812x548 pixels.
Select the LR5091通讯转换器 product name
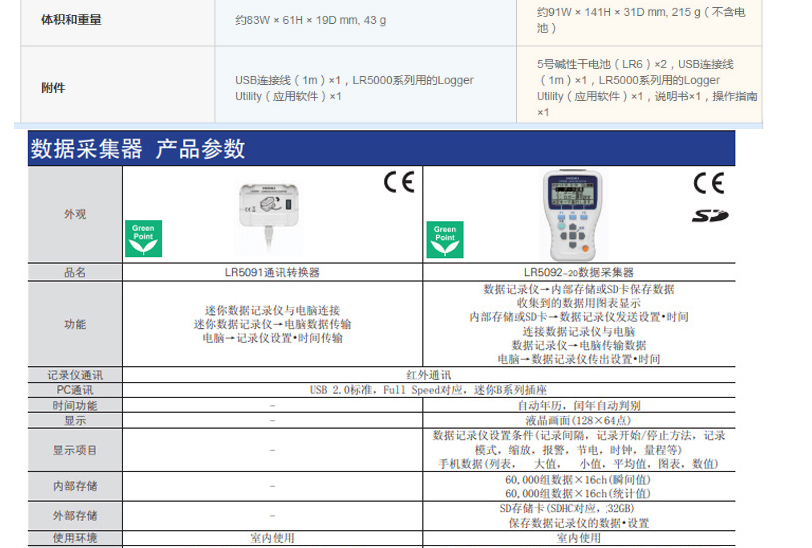[272, 272]
